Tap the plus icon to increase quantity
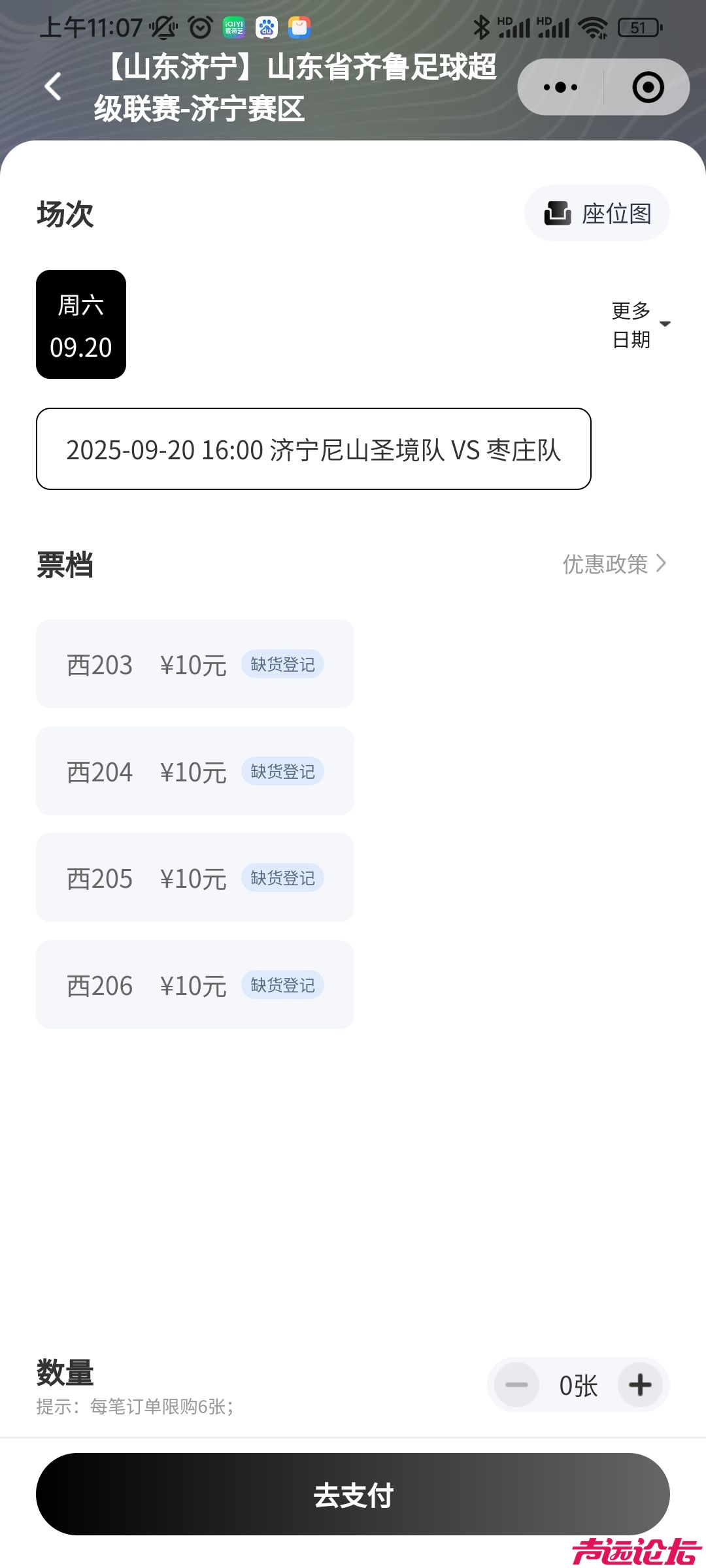Image resolution: width=706 pixels, height=1568 pixels. [640, 1384]
